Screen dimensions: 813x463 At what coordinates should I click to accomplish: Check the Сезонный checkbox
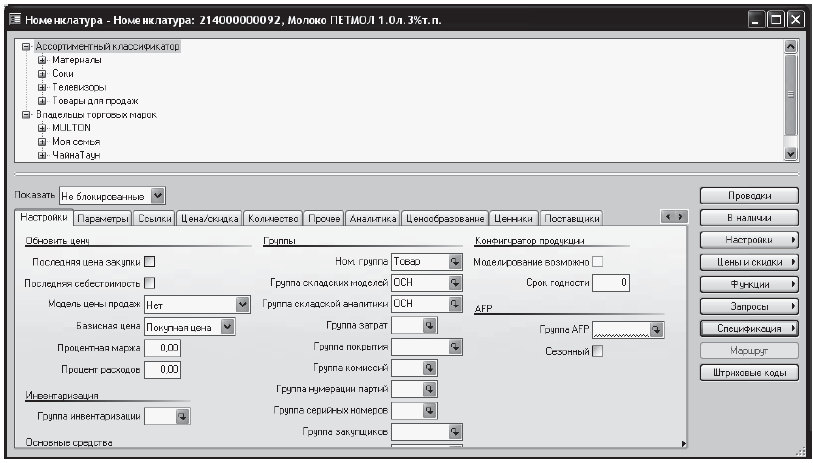[598, 351]
